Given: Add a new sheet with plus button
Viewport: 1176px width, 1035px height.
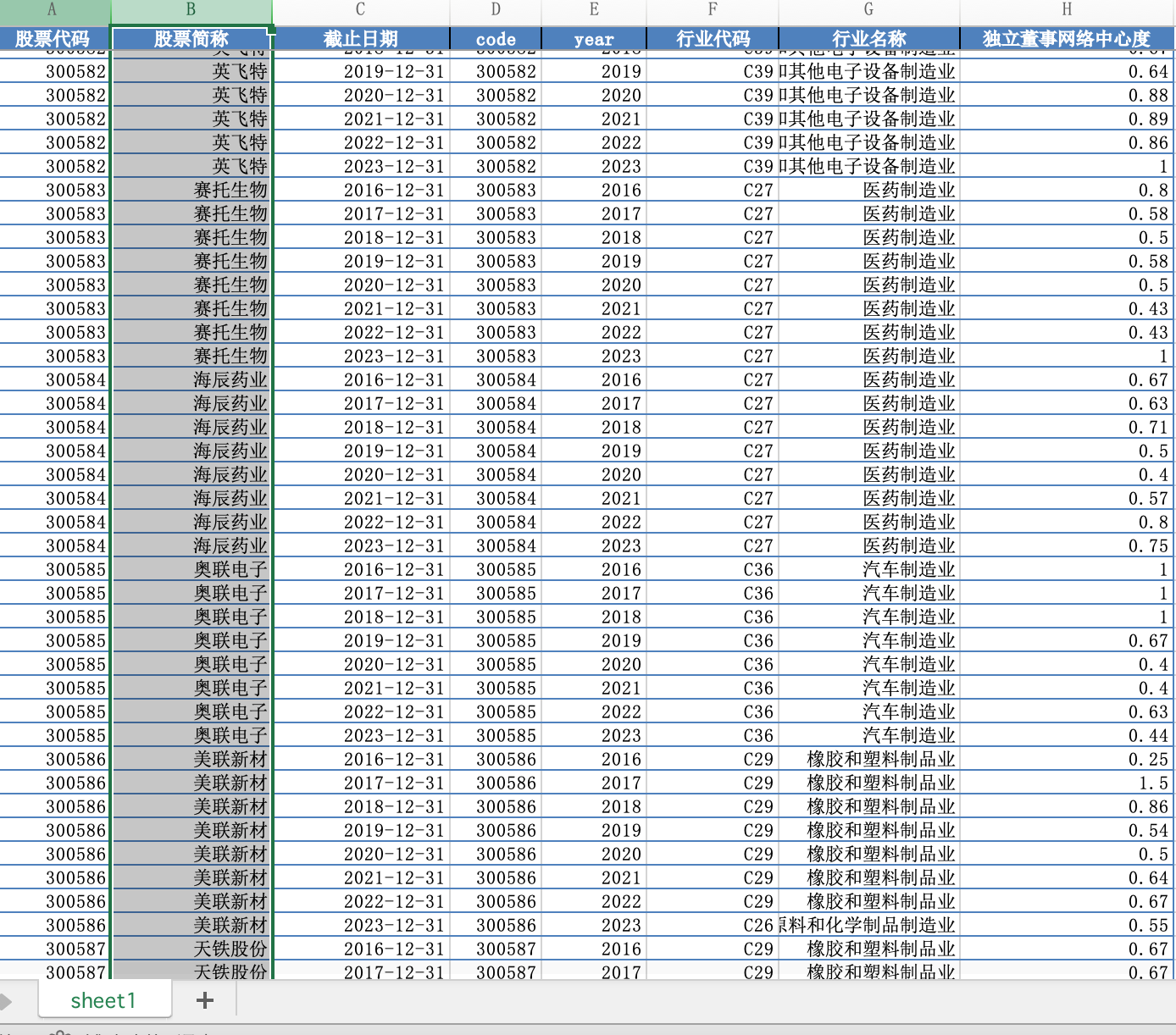Looking at the screenshot, I should point(204,1000).
